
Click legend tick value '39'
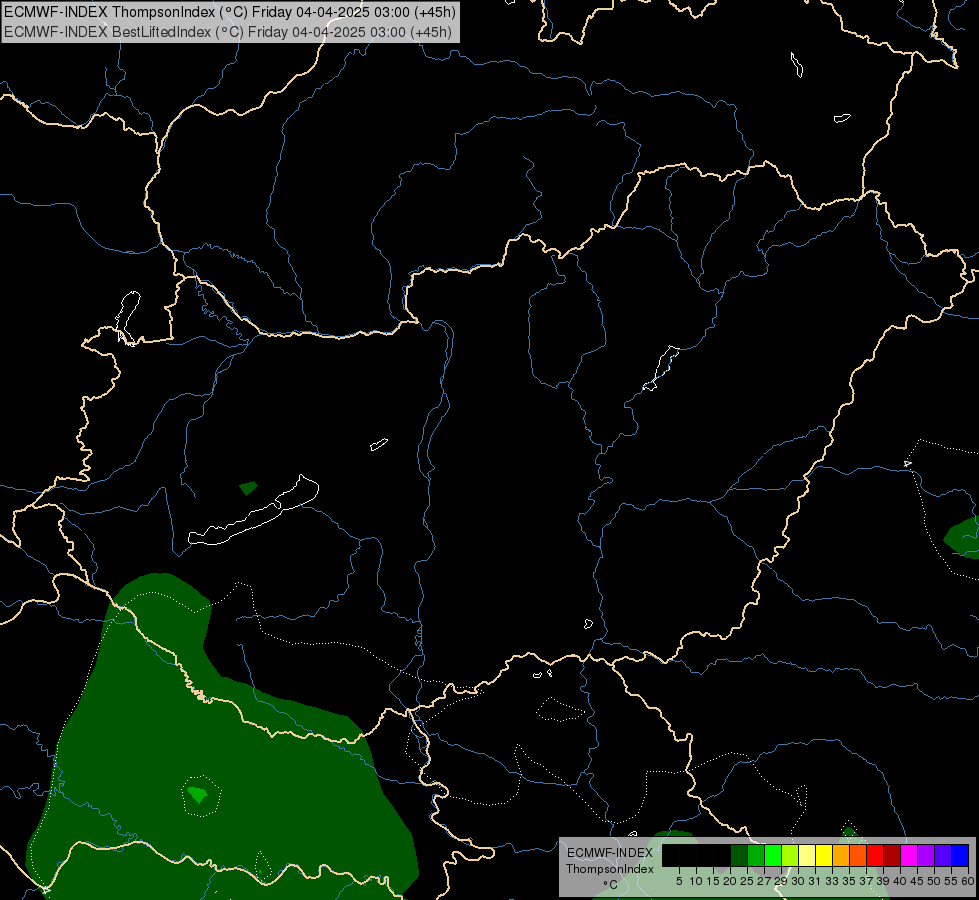[883, 881]
